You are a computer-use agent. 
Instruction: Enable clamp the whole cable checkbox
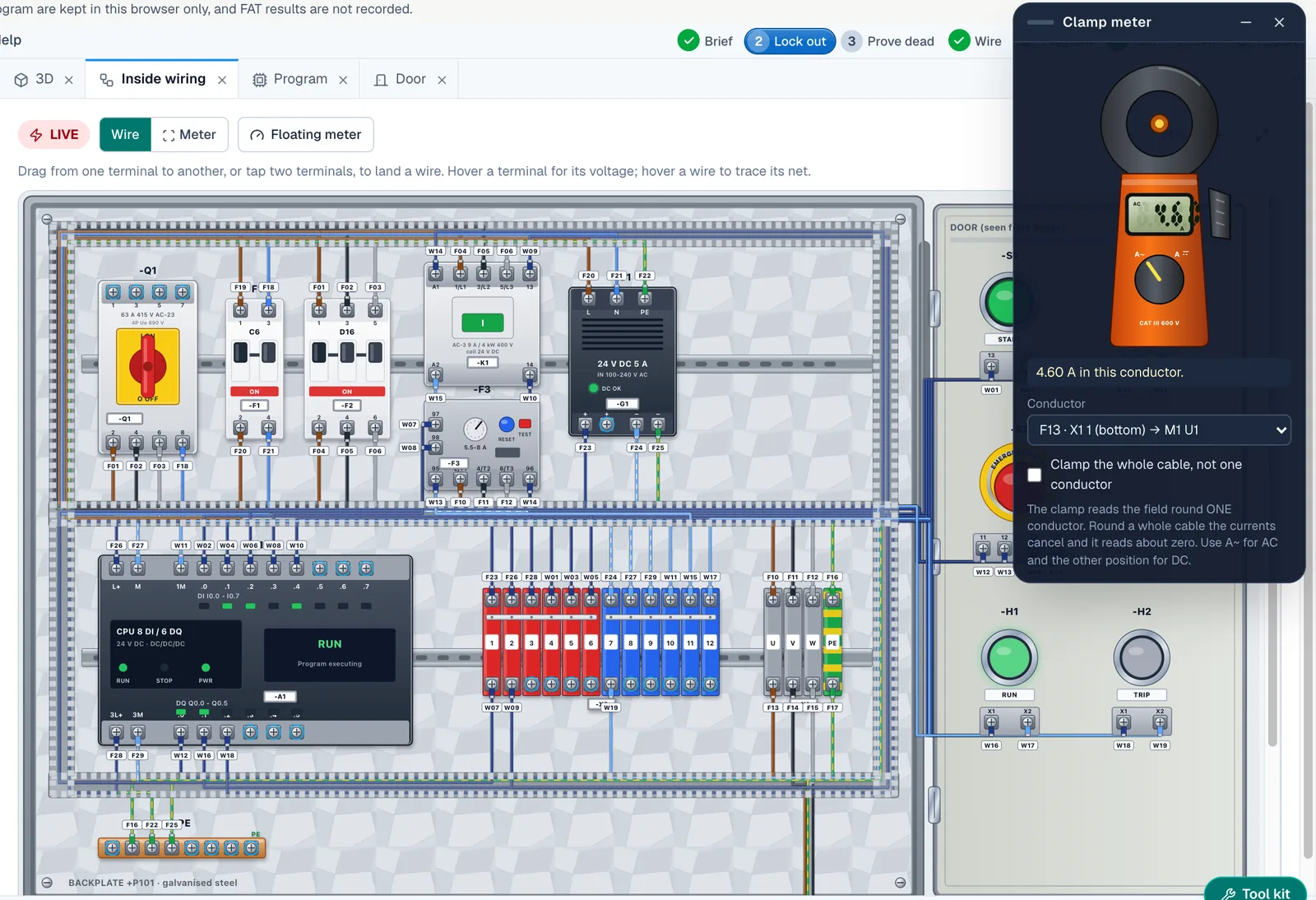point(1035,475)
